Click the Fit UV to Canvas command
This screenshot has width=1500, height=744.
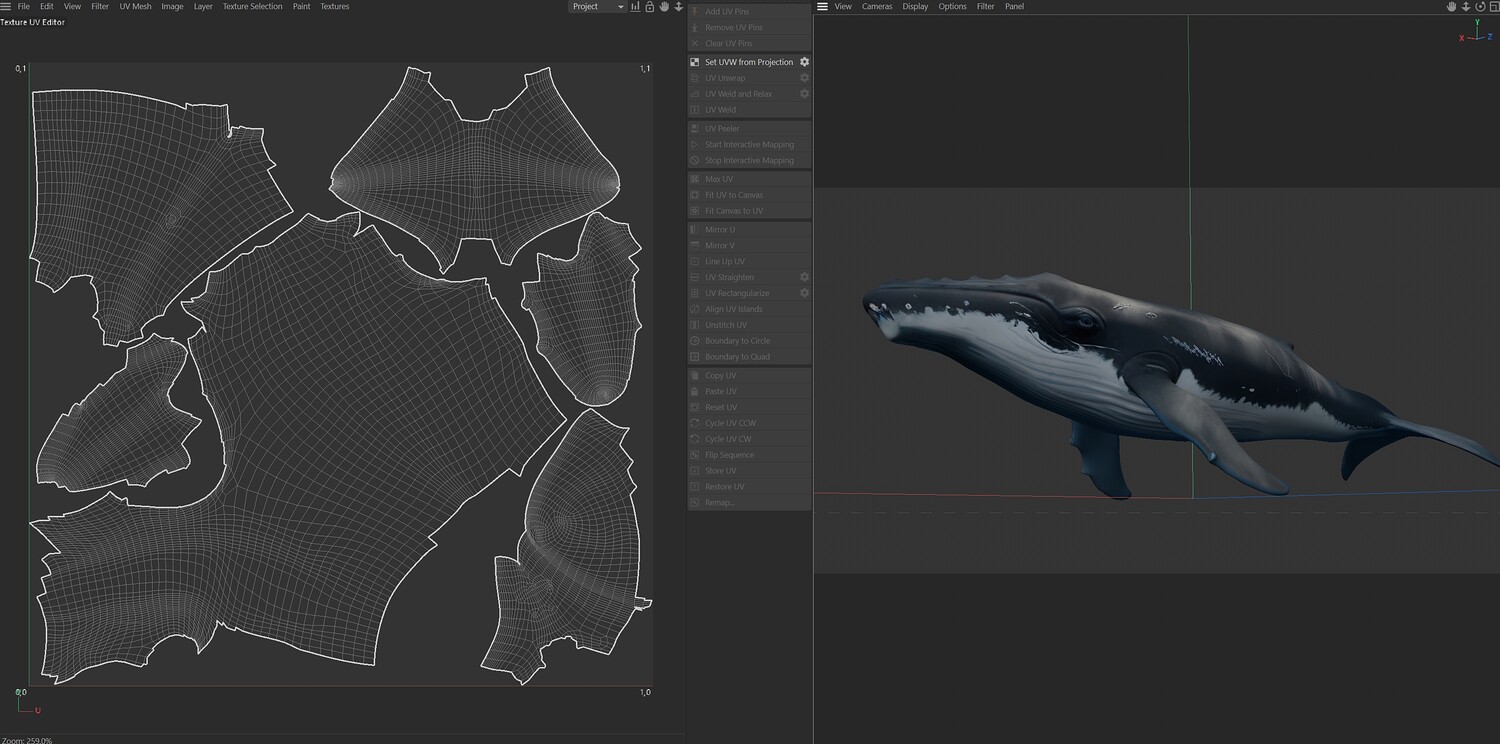pyautogui.click(x=733, y=195)
